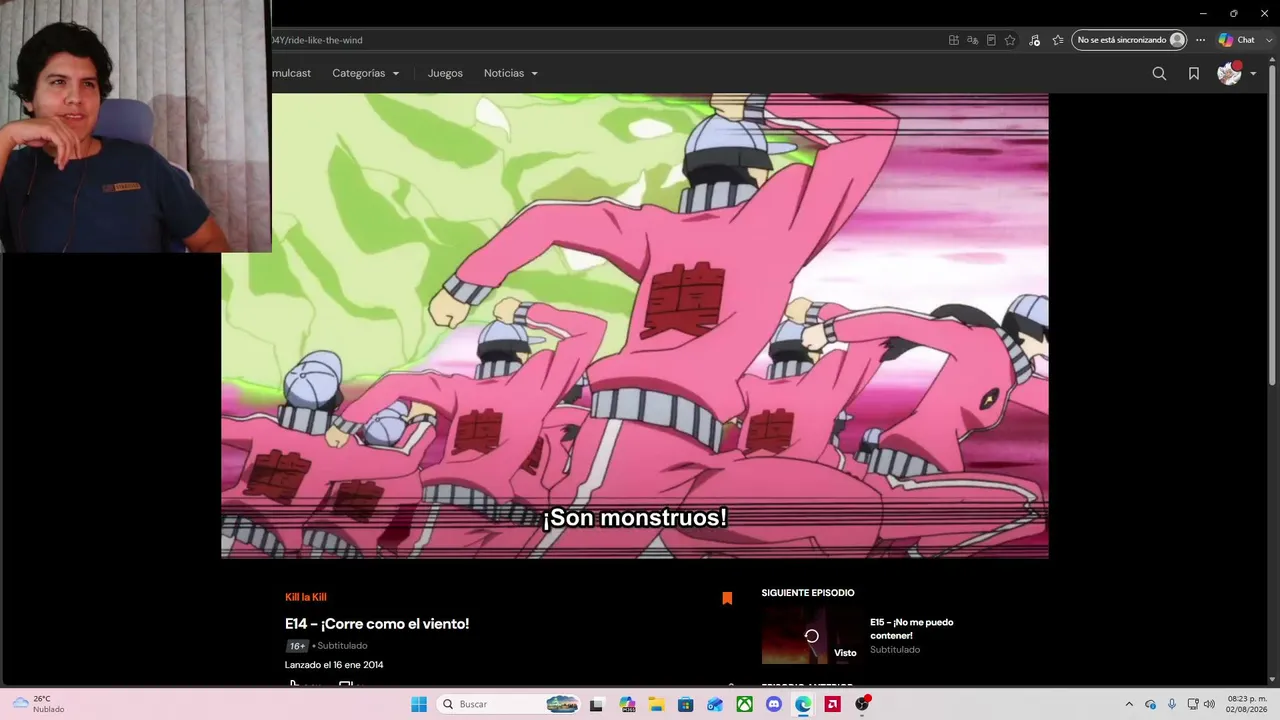Image resolution: width=1280 pixels, height=720 pixels.
Task: Add this page to favorites star
Action: coord(1010,40)
